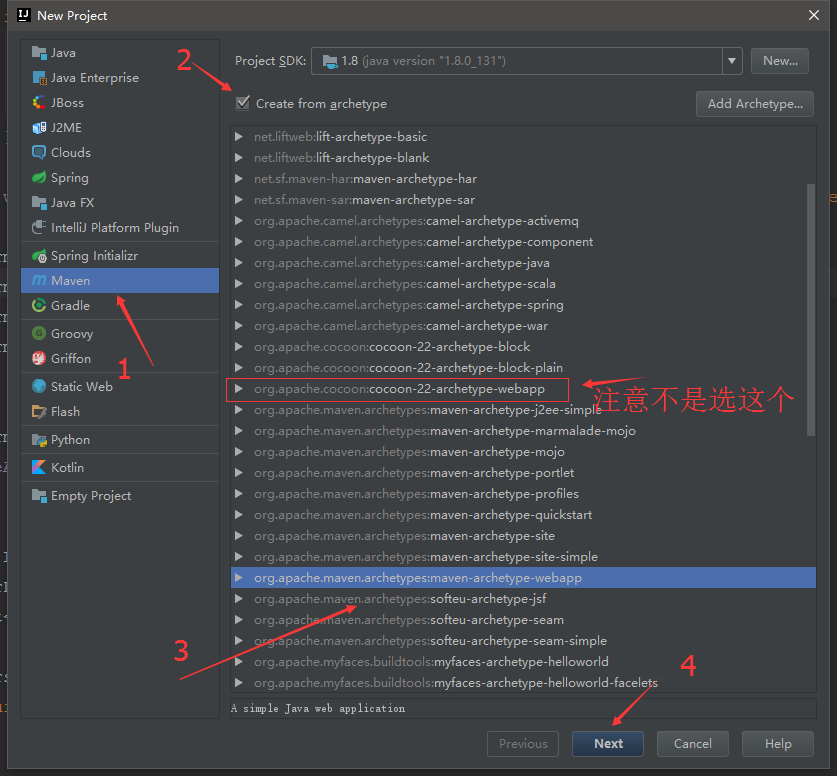The width and height of the screenshot is (837, 776).
Task: Click the Maven 'm' icon
Action: (39, 281)
